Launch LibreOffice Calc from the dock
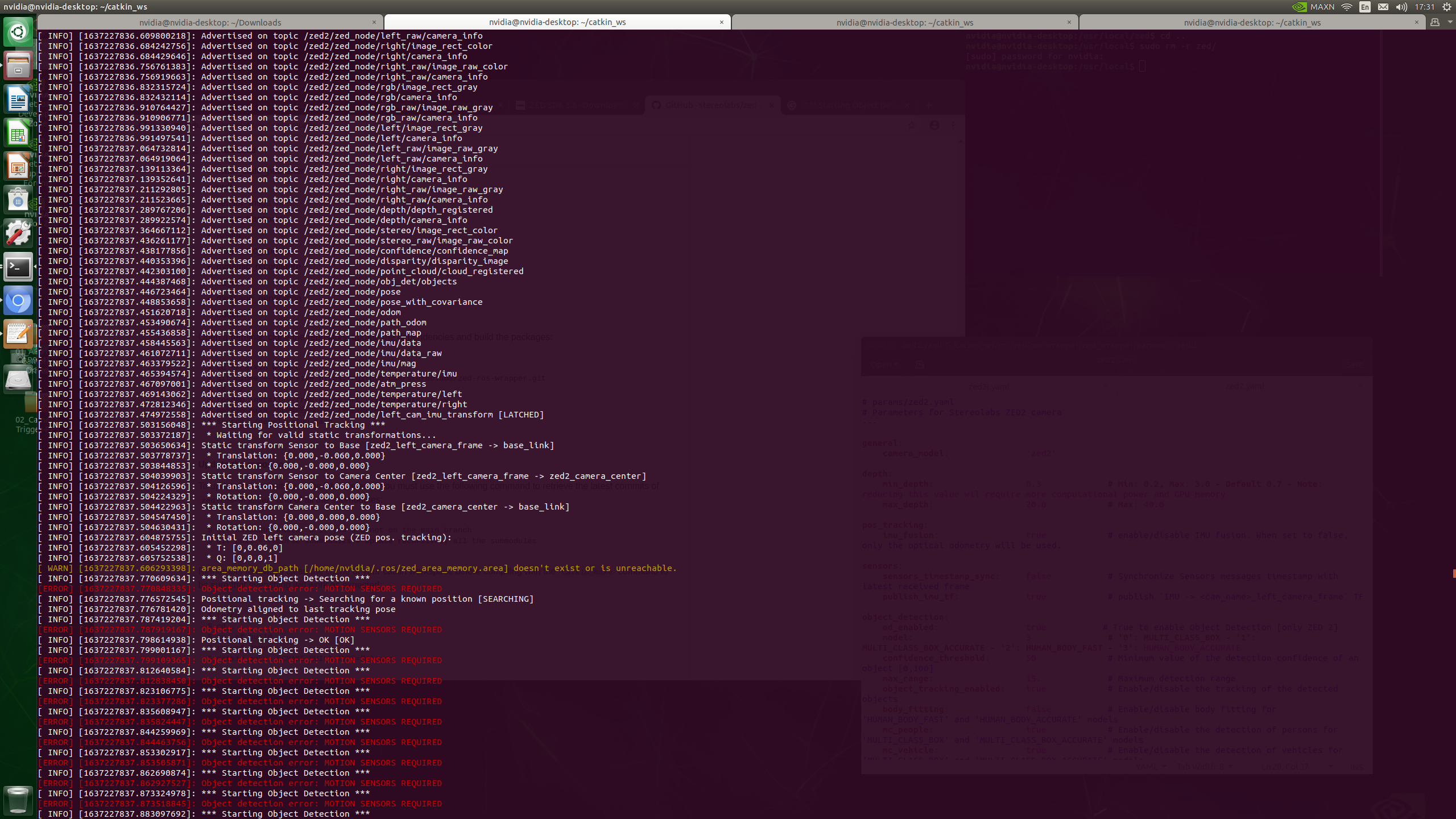This screenshot has height=819, width=1456. (18, 133)
